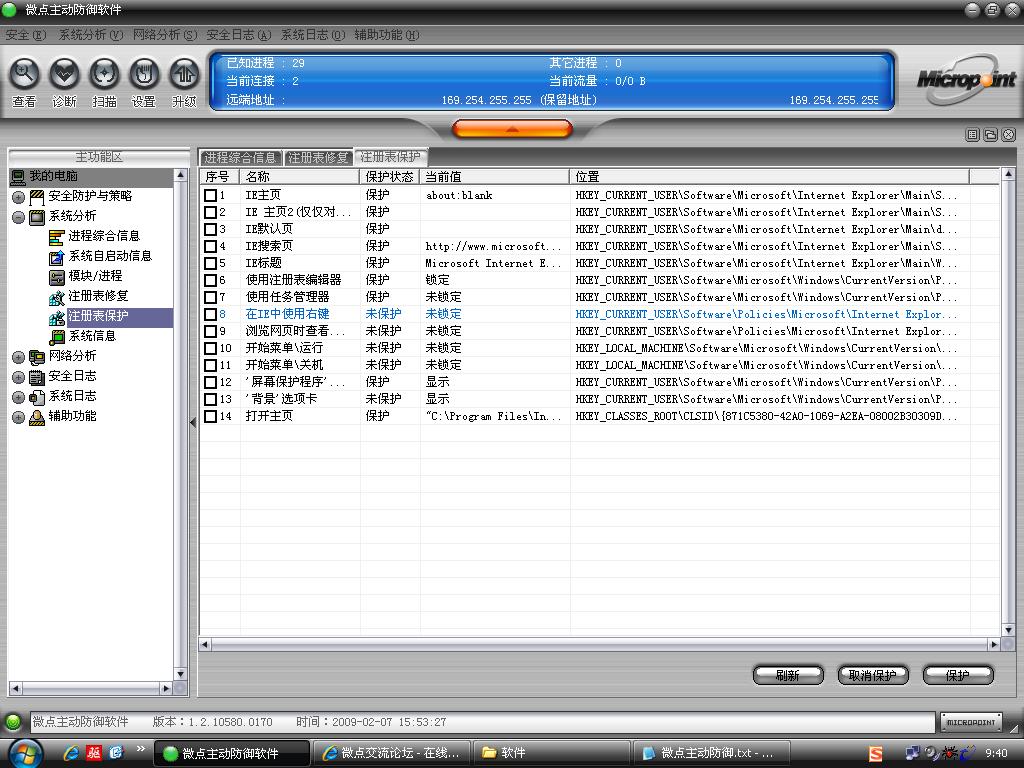Select the 使用注册表编辑器 row checkbox
The image size is (1024, 768).
point(210,280)
